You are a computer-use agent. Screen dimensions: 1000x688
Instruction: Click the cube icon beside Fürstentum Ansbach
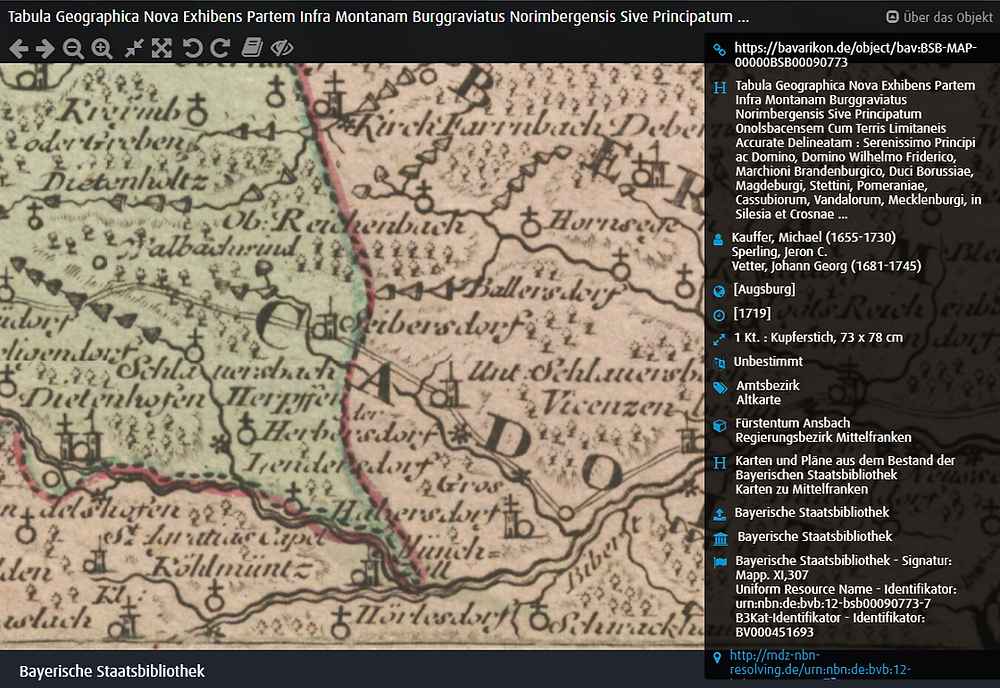tap(719, 425)
